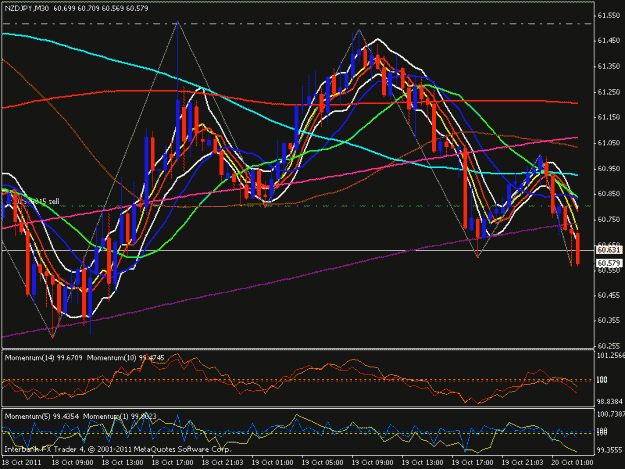Click the 20 Oct 01:00 time label

pos(572,463)
